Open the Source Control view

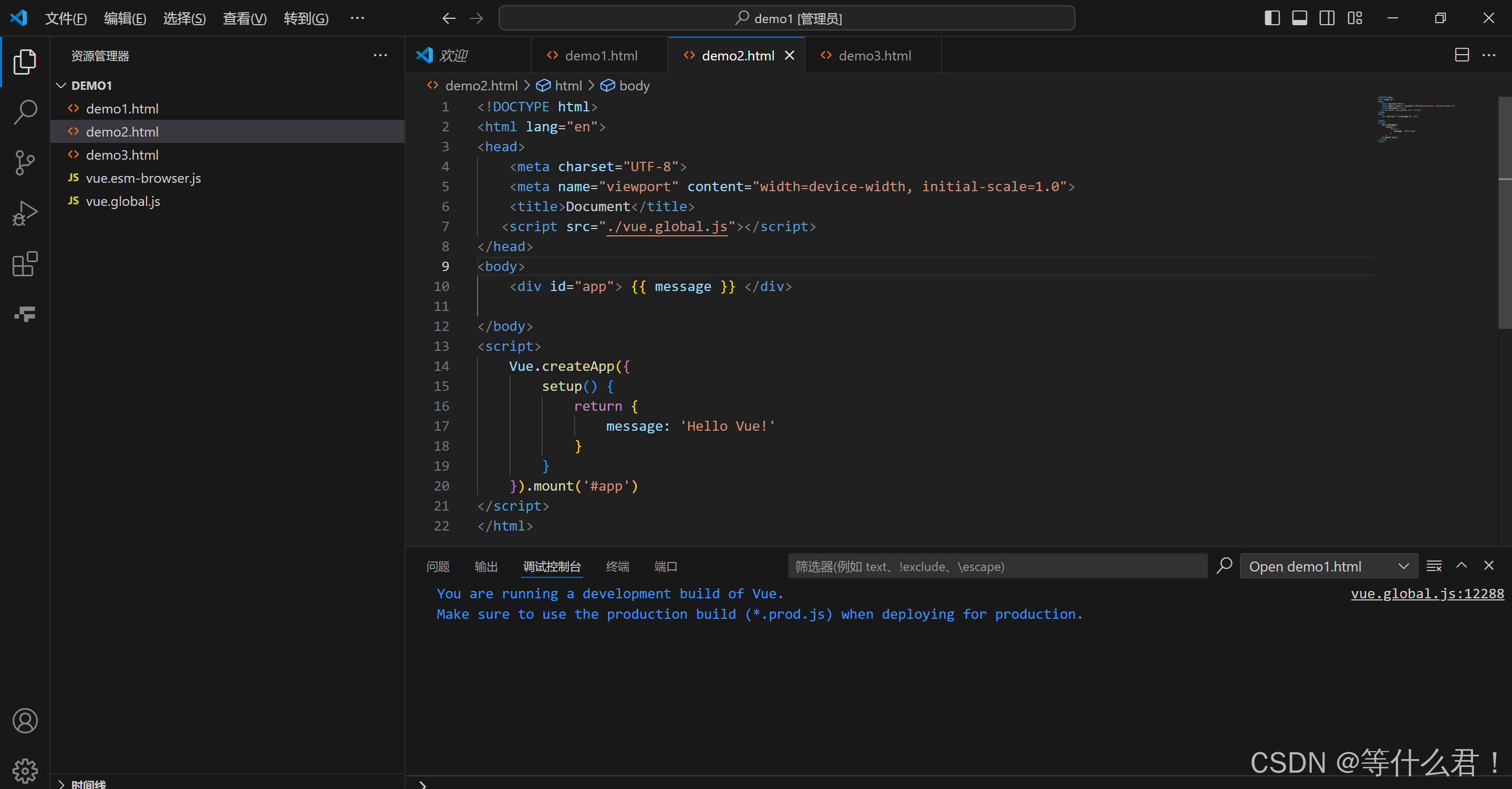(x=25, y=163)
